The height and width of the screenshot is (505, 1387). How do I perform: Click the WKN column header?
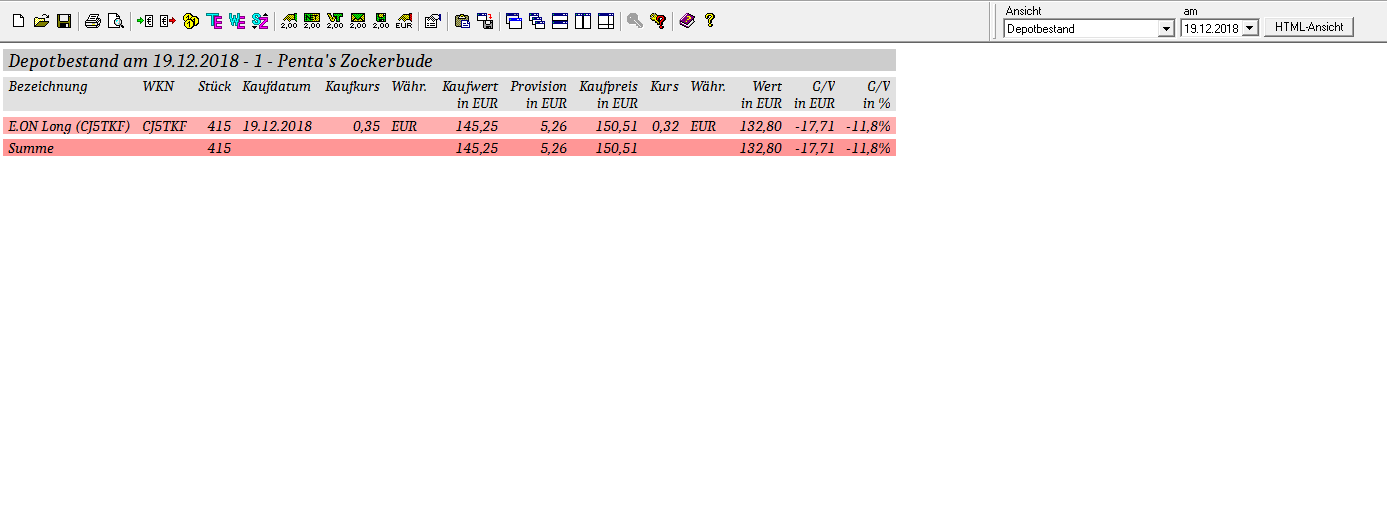click(x=158, y=87)
